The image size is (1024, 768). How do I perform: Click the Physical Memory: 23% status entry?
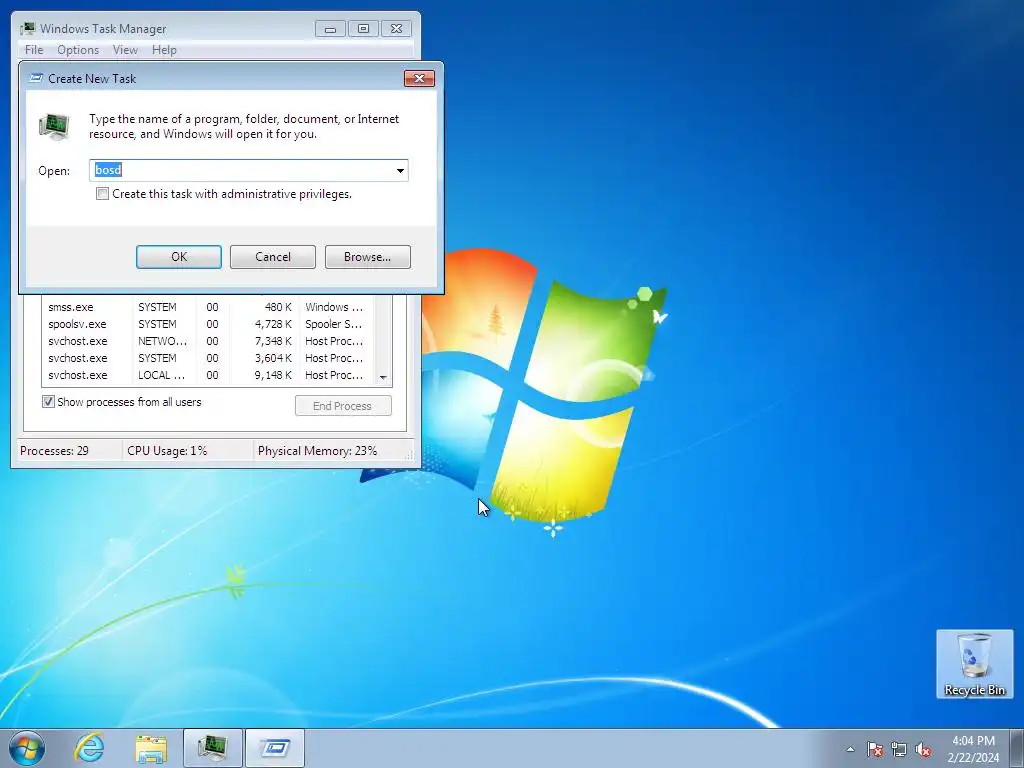317,451
